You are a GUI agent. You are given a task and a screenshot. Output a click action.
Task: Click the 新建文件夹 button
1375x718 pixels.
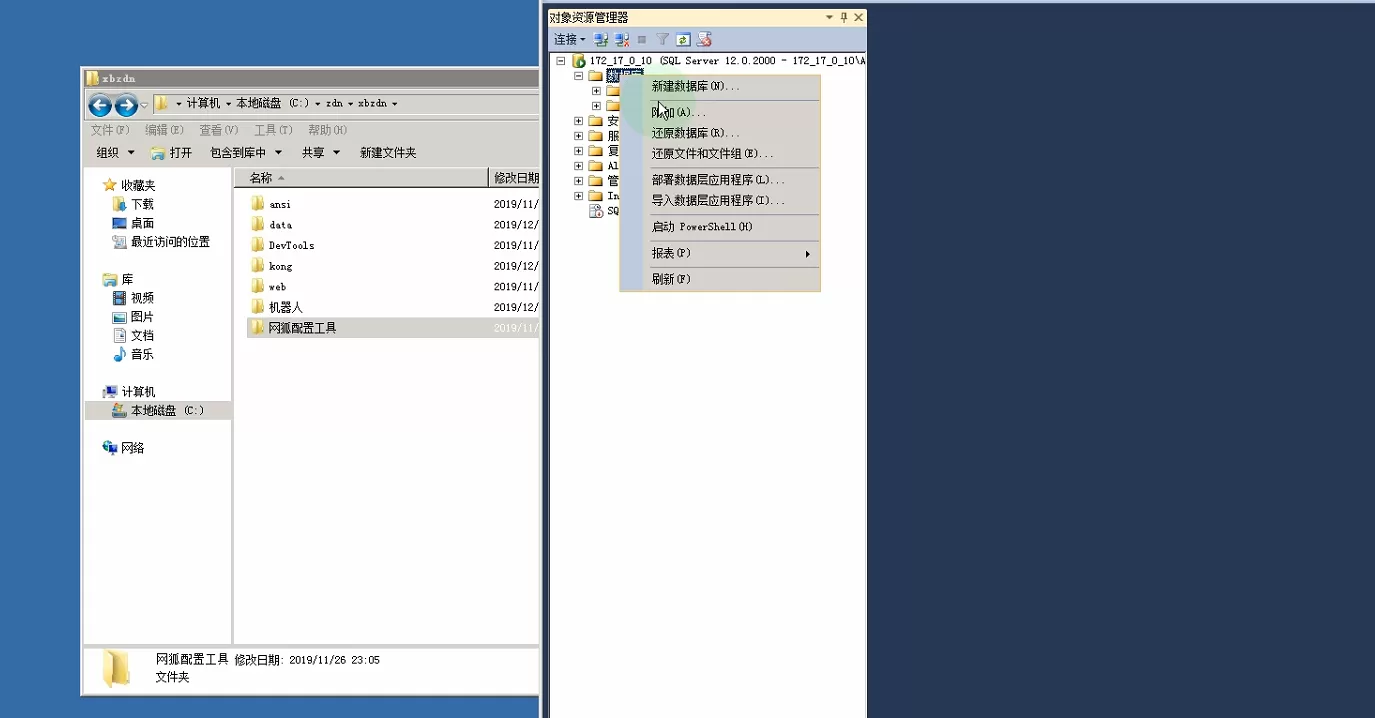(x=388, y=153)
